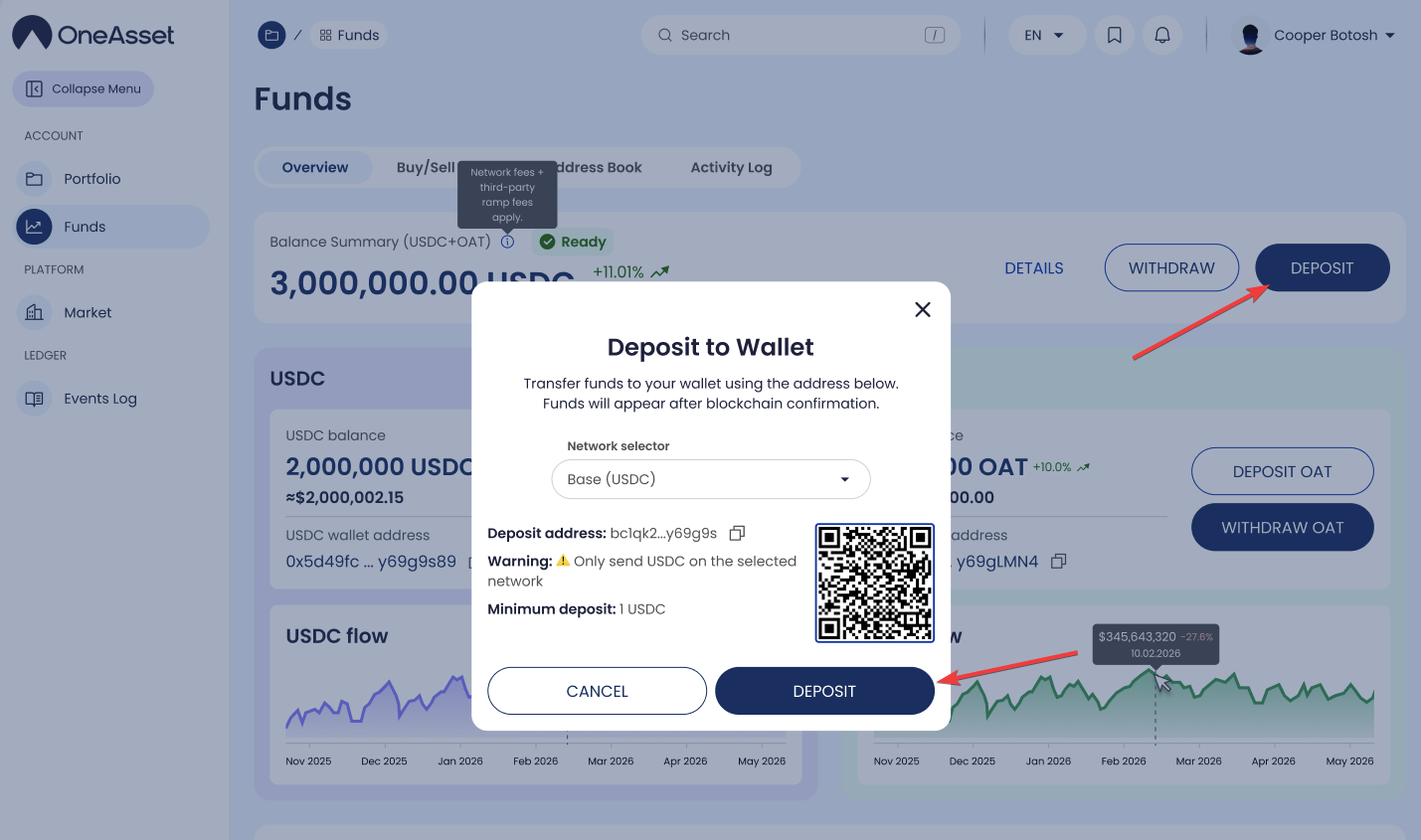This screenshot has height=840, width=1421.
Task: Expand the Network selector dropdown
Action: pos(711,479)
